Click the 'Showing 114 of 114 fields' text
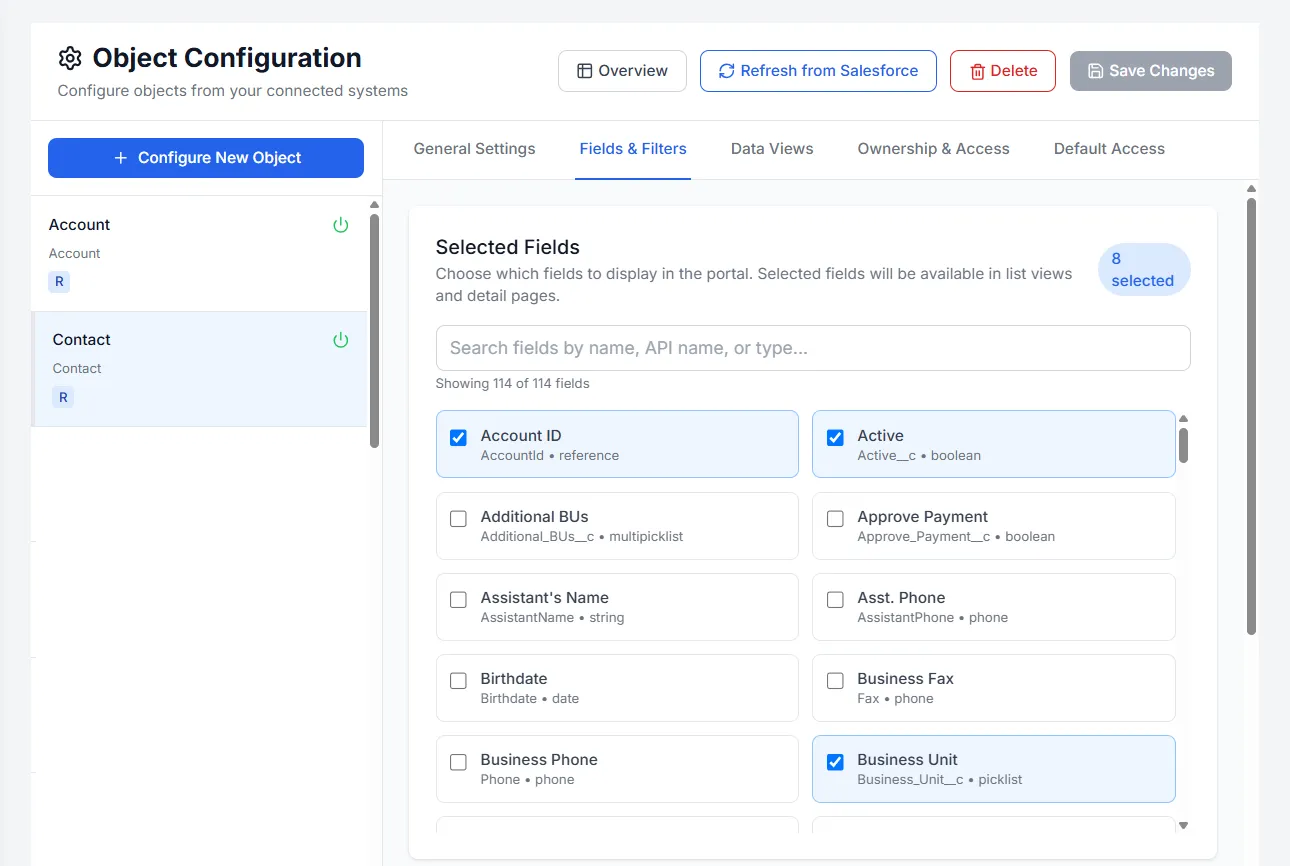The height and width of the screenshot is (866, 1290). coord(513,383)
